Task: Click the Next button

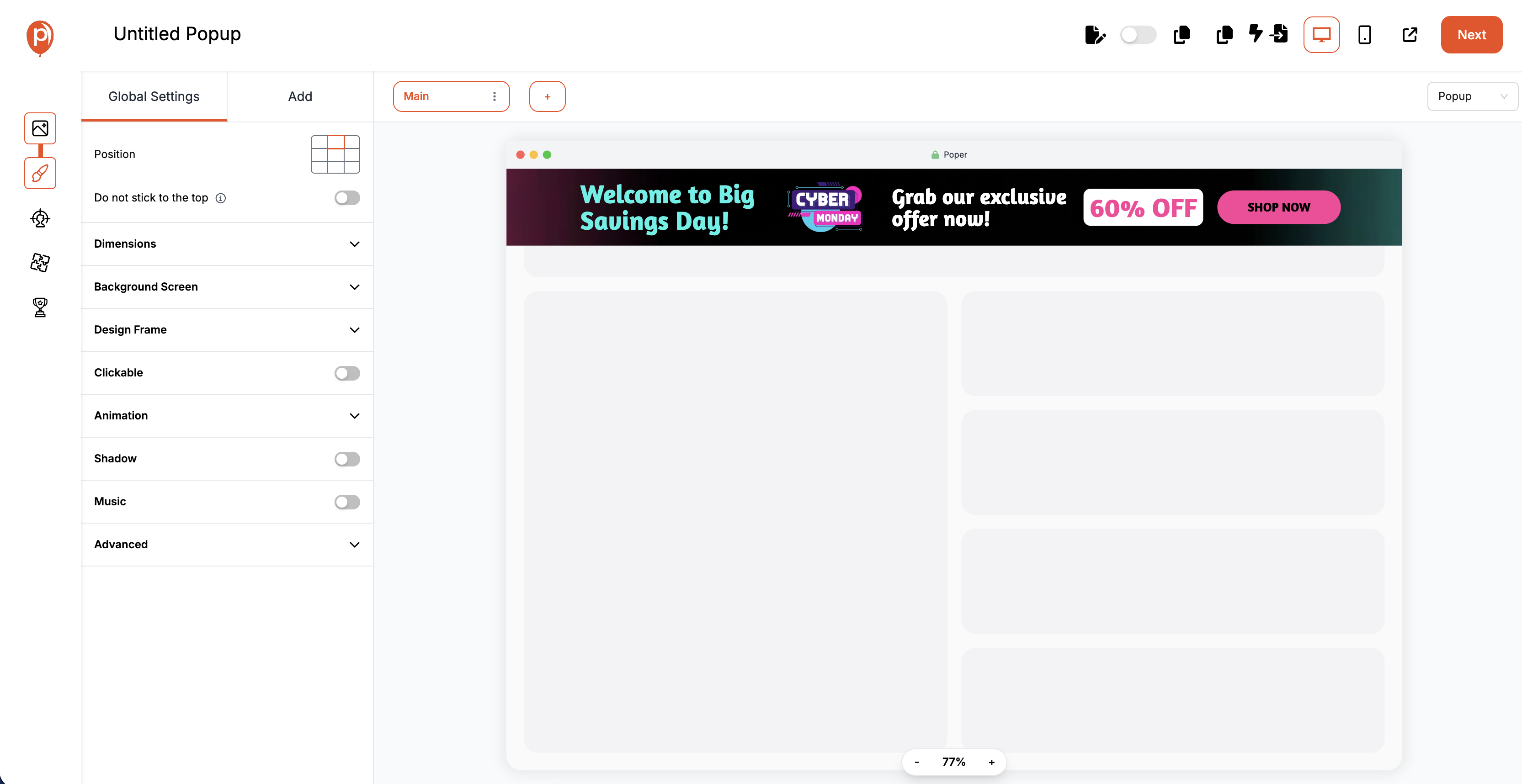Action: coord(1471,34)
